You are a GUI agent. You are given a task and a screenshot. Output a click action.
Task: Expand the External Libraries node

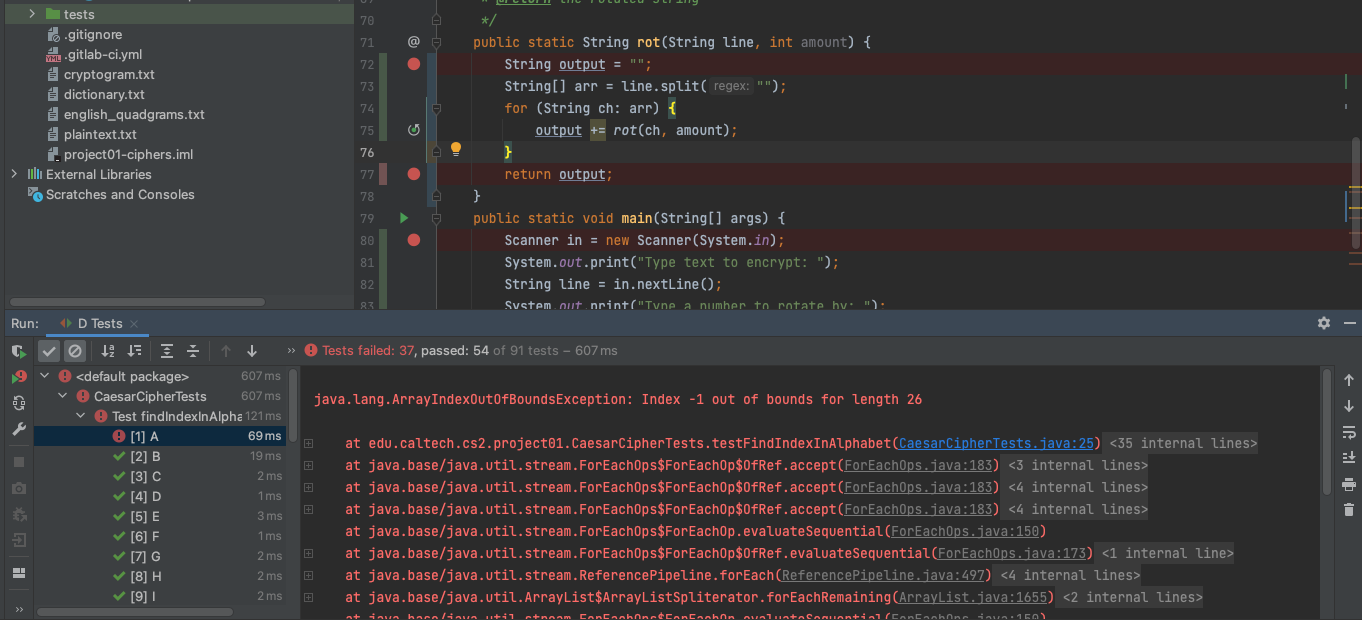coord(14,174)
